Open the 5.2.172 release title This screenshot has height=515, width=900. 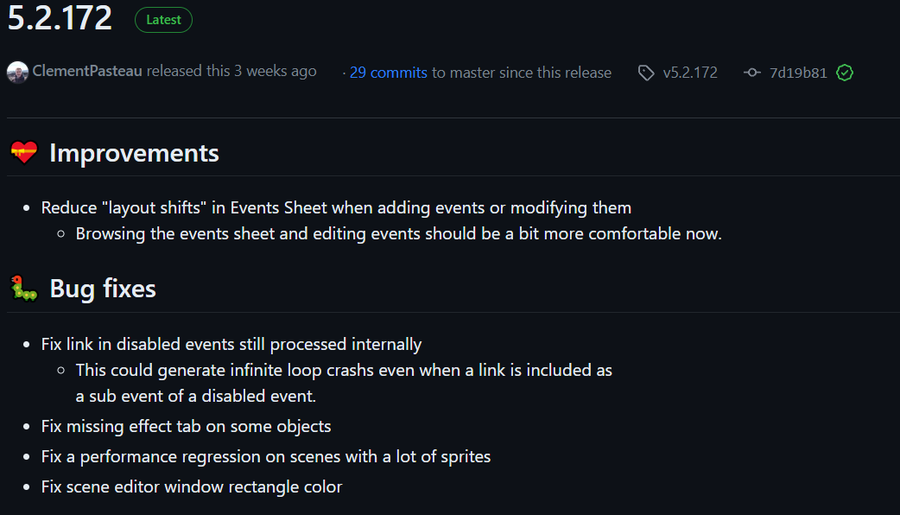(x=60, y=18)
